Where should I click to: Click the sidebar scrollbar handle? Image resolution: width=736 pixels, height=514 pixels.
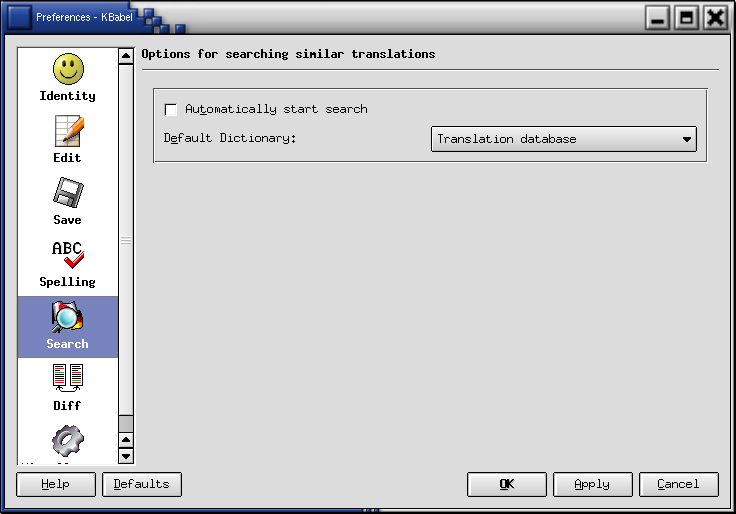pyautogui.click(x=126, y=240)
